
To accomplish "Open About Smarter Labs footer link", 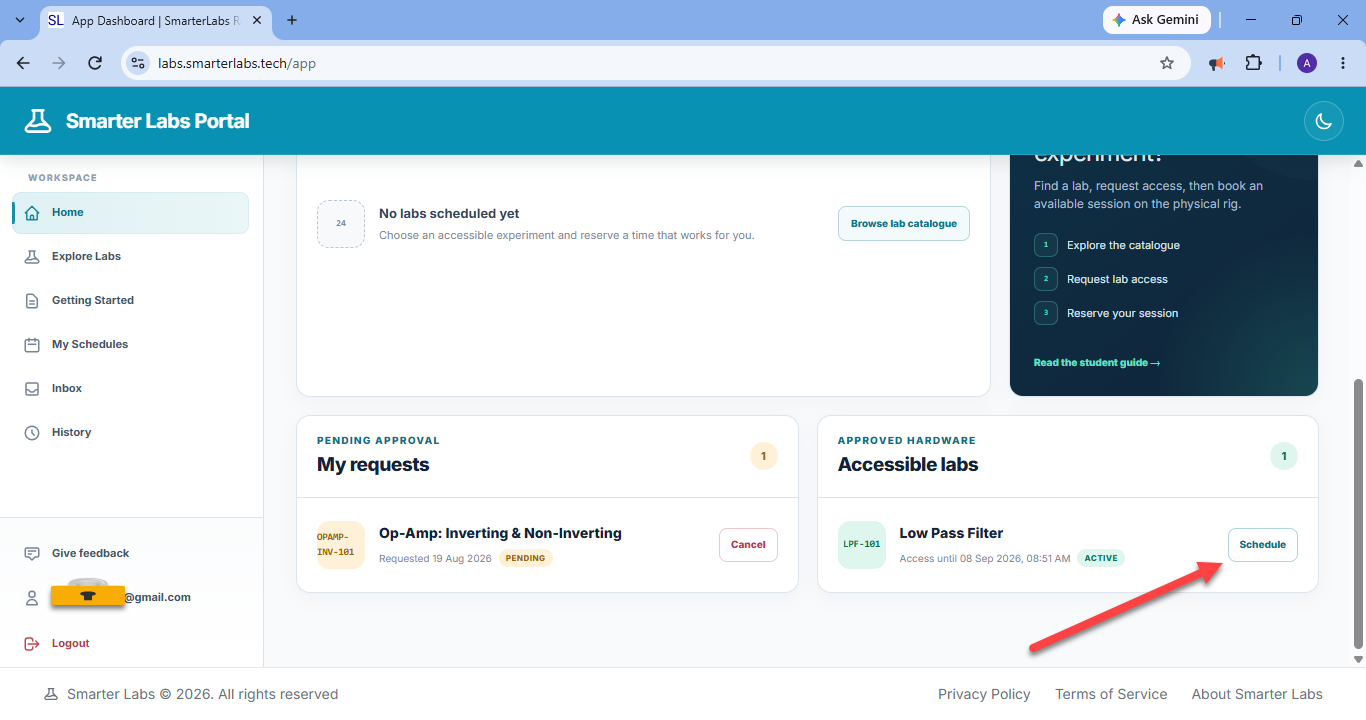I will (x=1257, y=694).
